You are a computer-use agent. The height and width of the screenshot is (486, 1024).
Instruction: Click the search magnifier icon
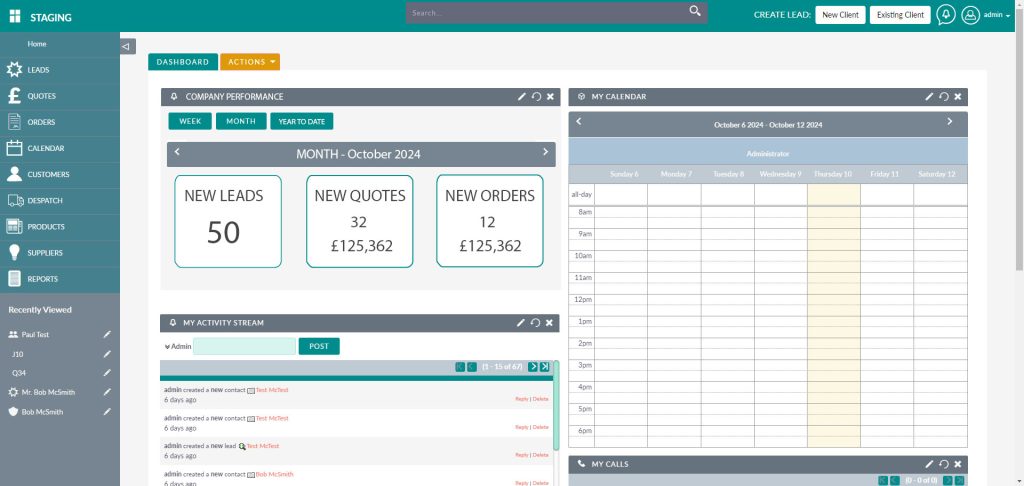695,12
